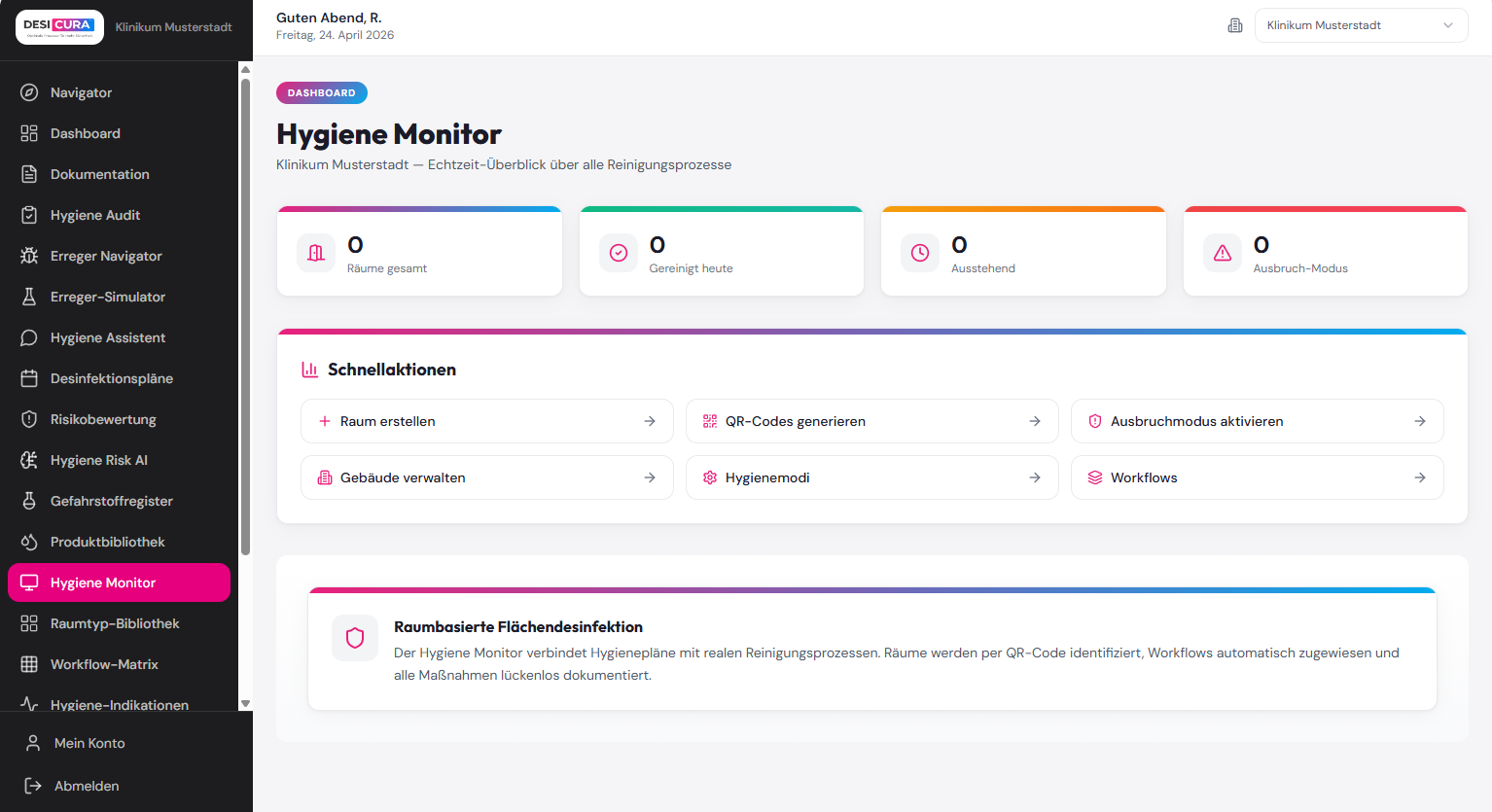This screenshot has height=812, width=1492.
Task: Click the Navigator compass icon in sidebar
Action: pos(29,92)
